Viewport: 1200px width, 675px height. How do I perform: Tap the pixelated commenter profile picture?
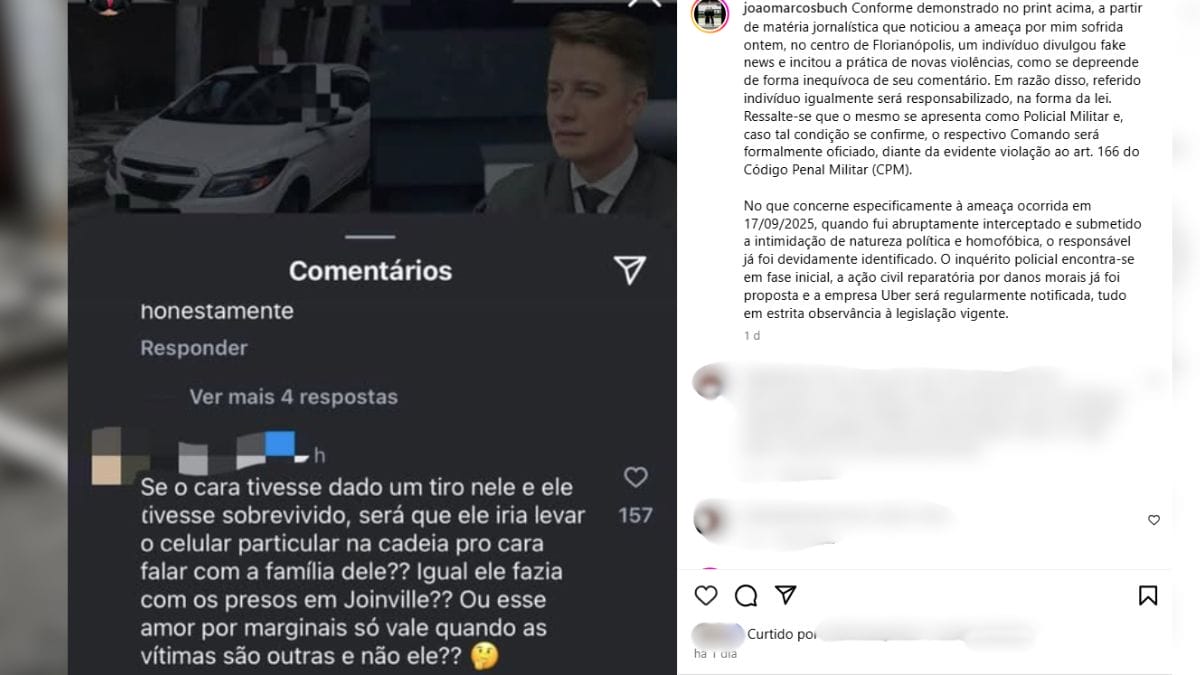coord(109,457)
